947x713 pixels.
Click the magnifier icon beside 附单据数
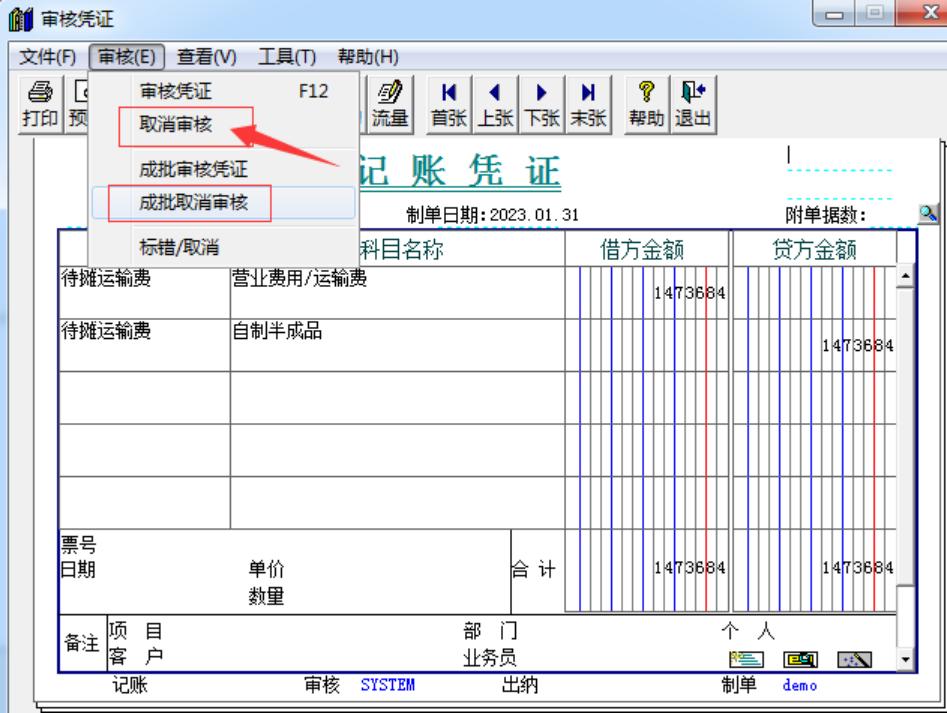point(927,212)
